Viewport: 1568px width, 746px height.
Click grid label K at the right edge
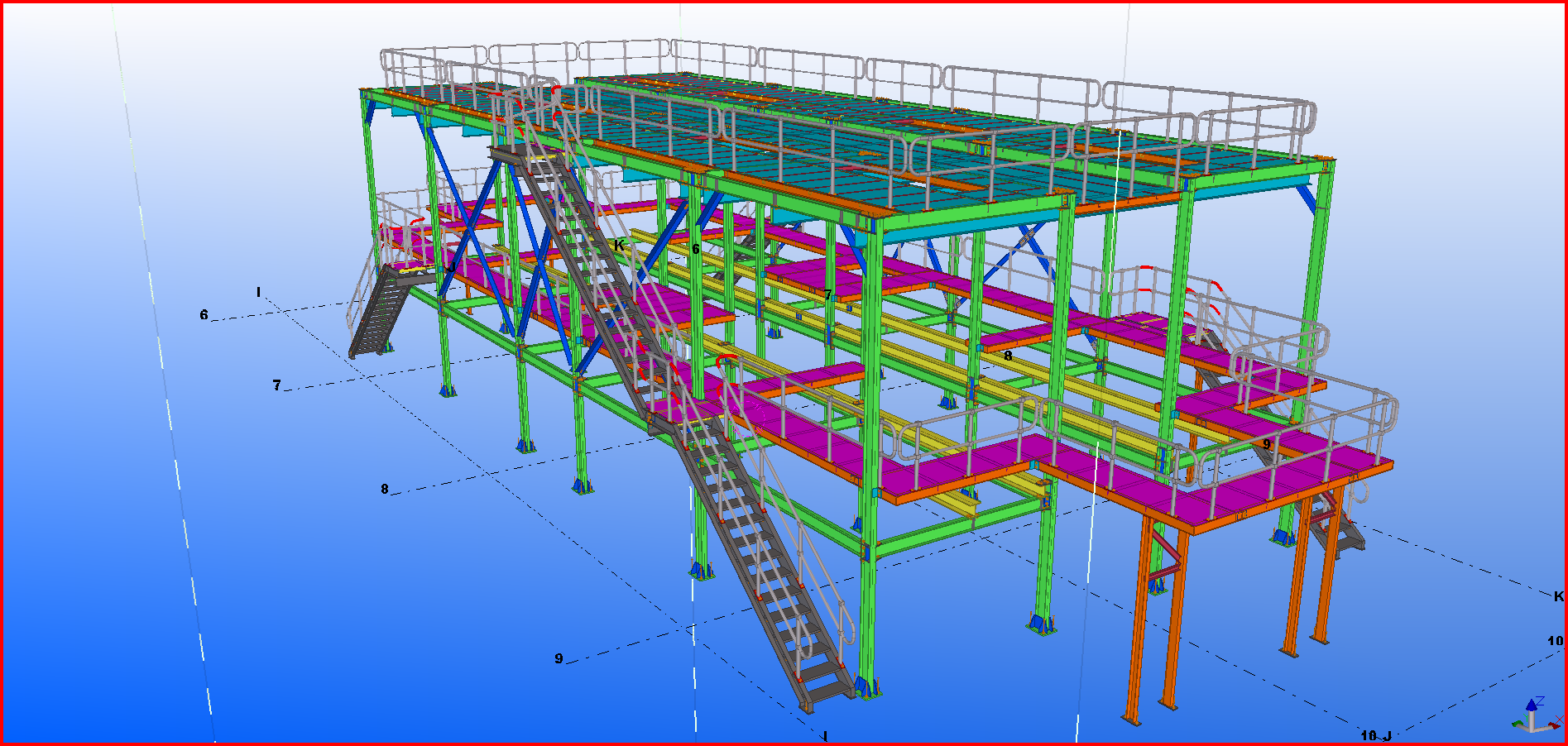(x=1559, y=596)
